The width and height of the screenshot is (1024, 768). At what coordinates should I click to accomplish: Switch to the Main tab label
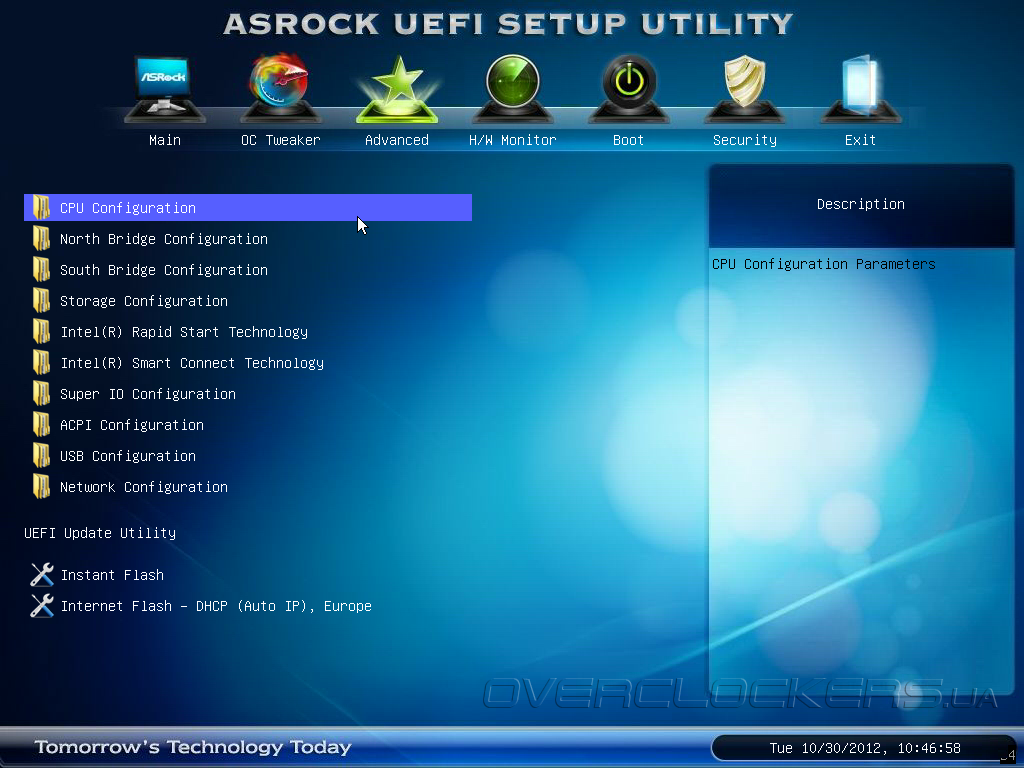point(165,140)
